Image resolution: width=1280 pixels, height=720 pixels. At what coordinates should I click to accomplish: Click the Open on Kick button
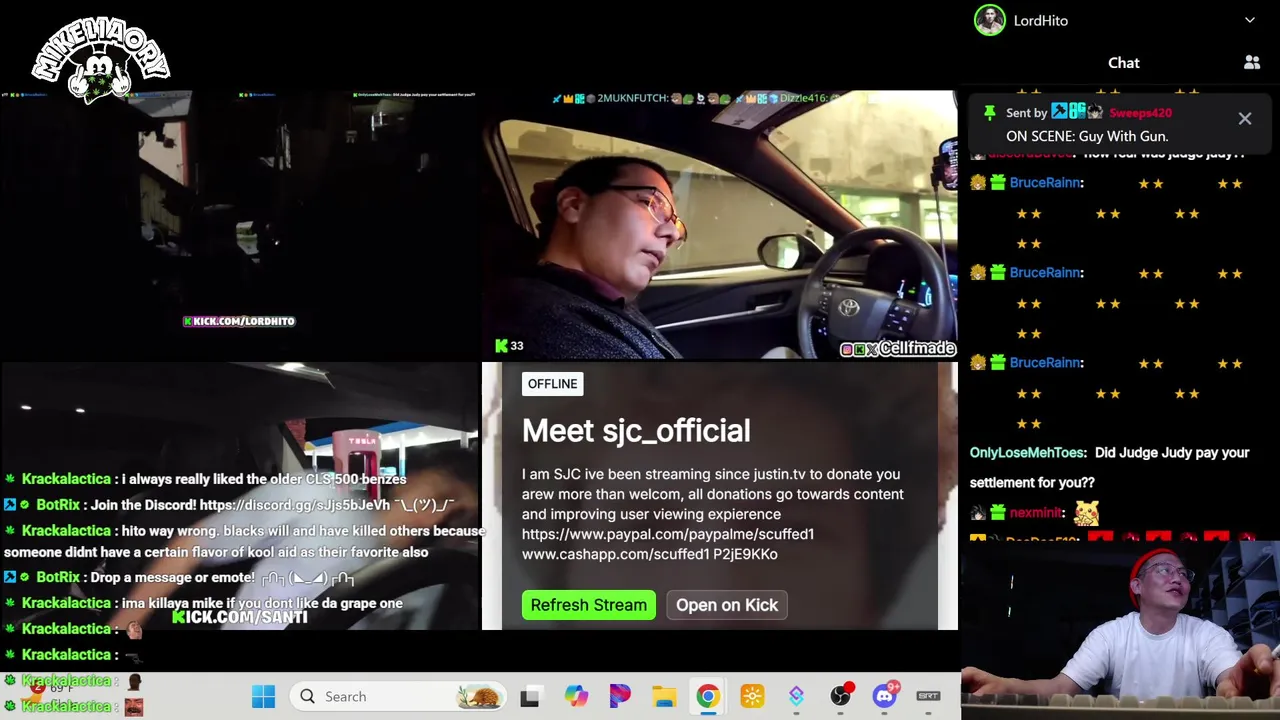coord(727,605)
